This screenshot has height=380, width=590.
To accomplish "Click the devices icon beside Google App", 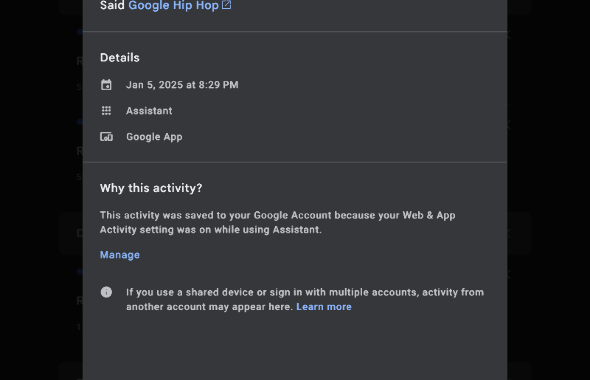I will tap(106, 137).
